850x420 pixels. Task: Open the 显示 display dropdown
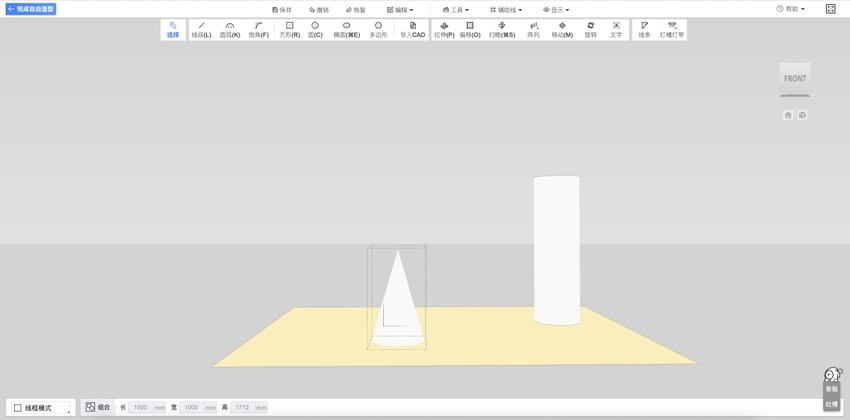(x=556, y=10)
